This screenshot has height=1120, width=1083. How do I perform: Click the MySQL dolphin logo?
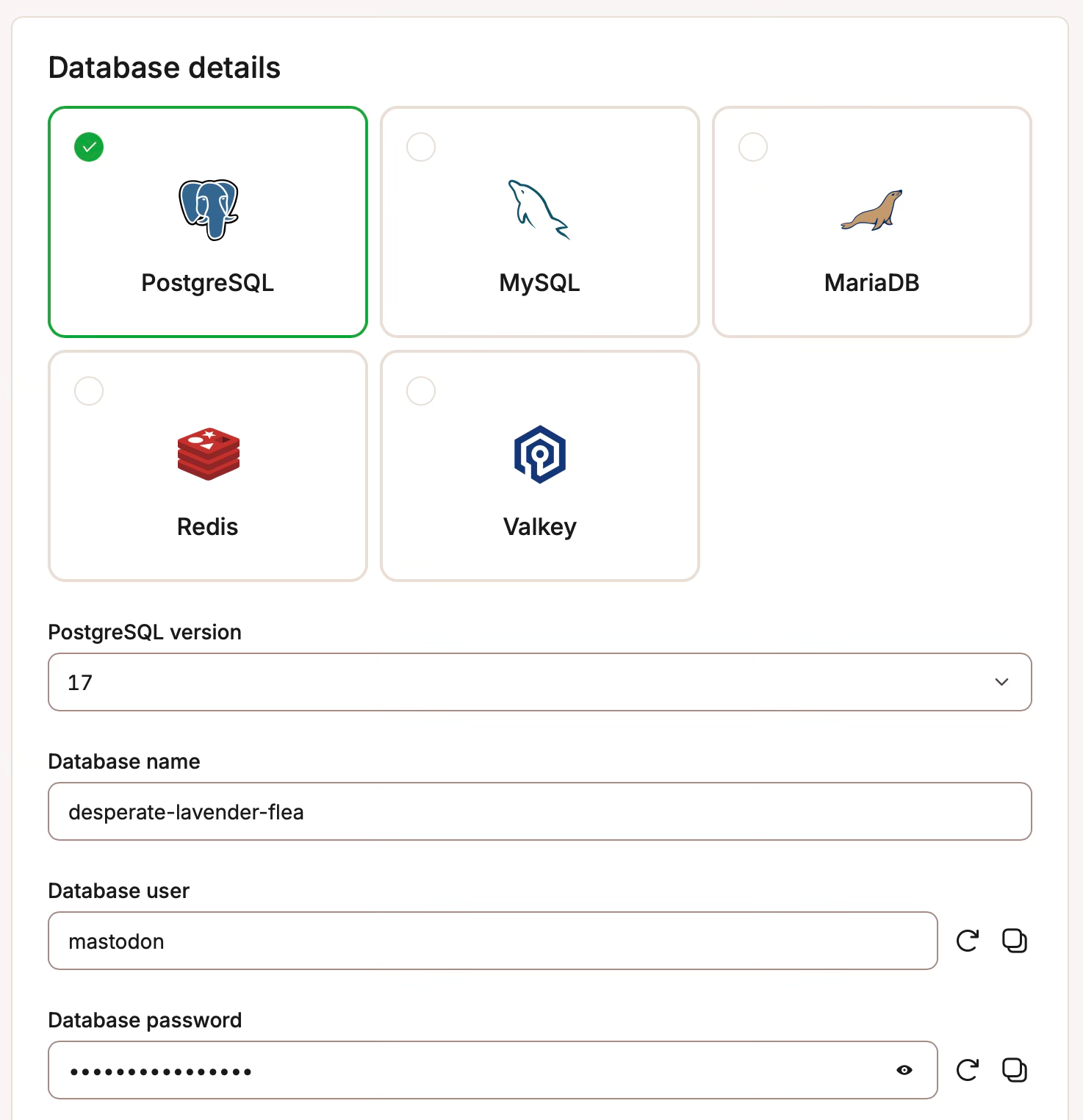539,210
